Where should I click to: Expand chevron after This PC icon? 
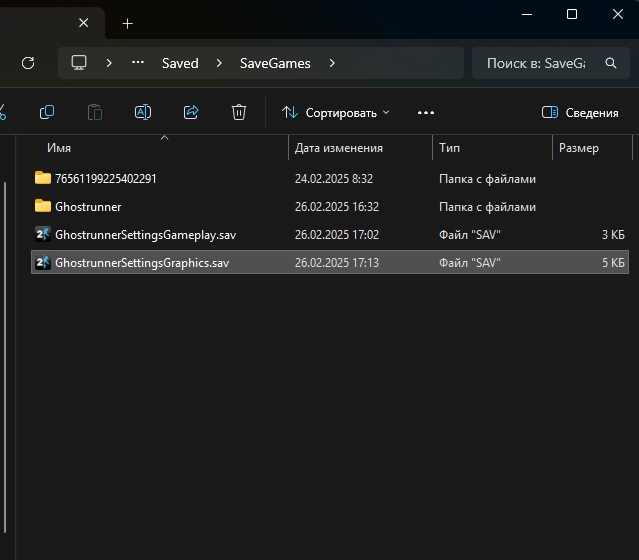pos(109,63)
